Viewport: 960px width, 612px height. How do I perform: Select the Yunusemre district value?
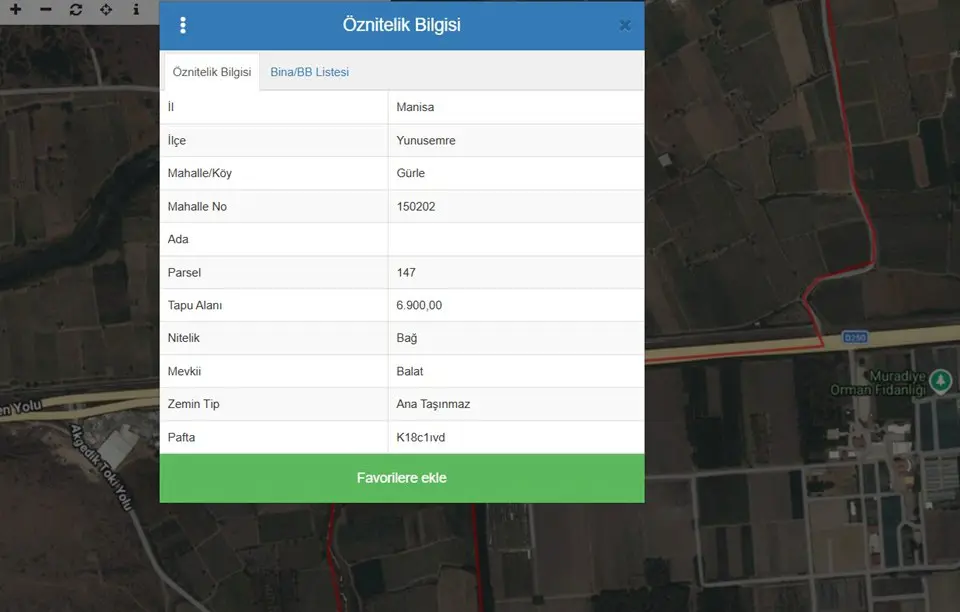tap(426, 140)
